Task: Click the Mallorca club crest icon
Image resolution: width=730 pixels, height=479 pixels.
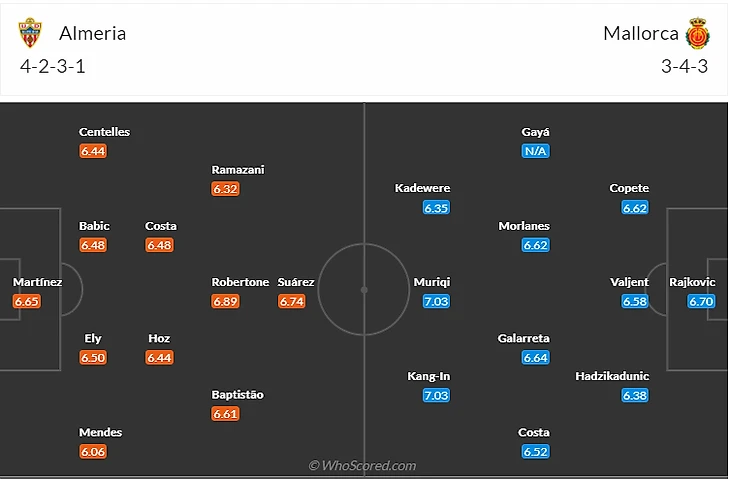Action: [697, 35]
